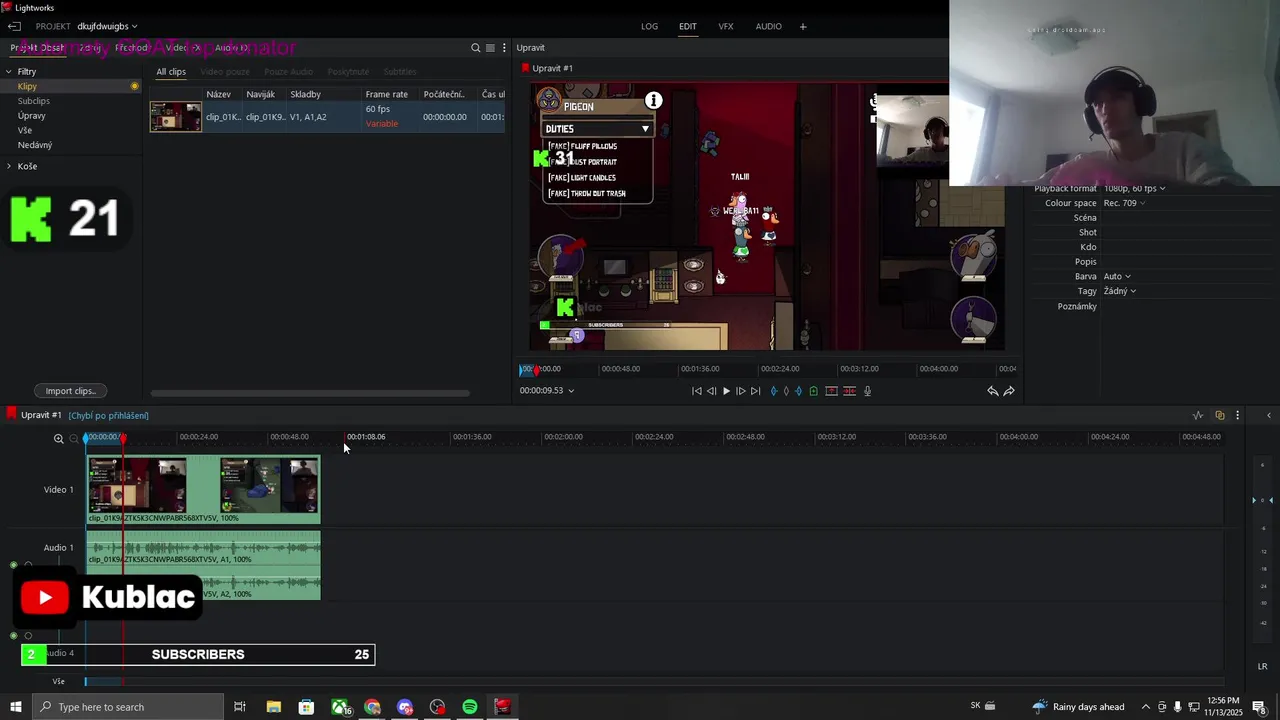Zoom out on the timeline
Viewport: 1280px width, 720px height.
[x=73, y=438]
